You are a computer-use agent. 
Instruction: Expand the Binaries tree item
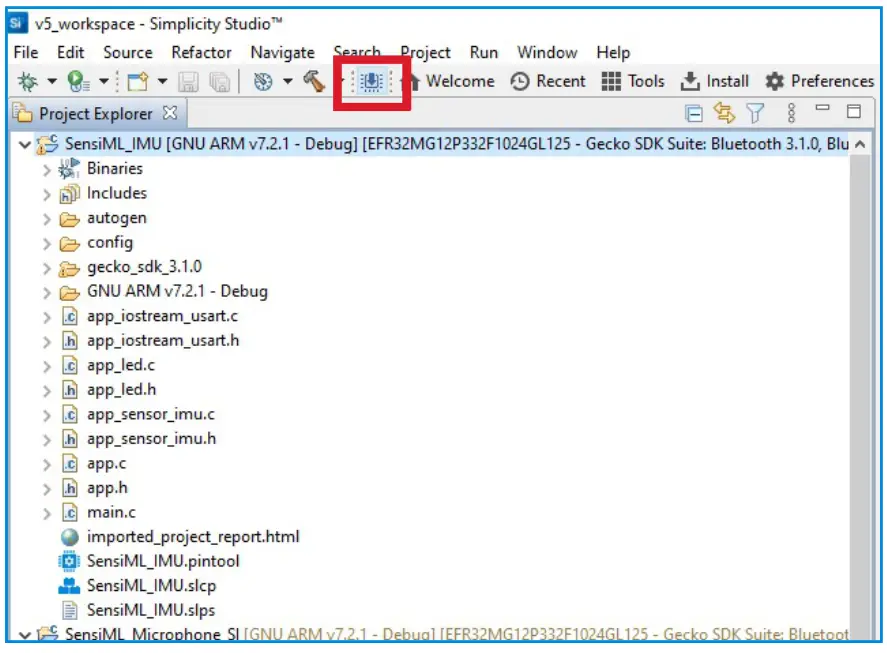coord(47,168)
